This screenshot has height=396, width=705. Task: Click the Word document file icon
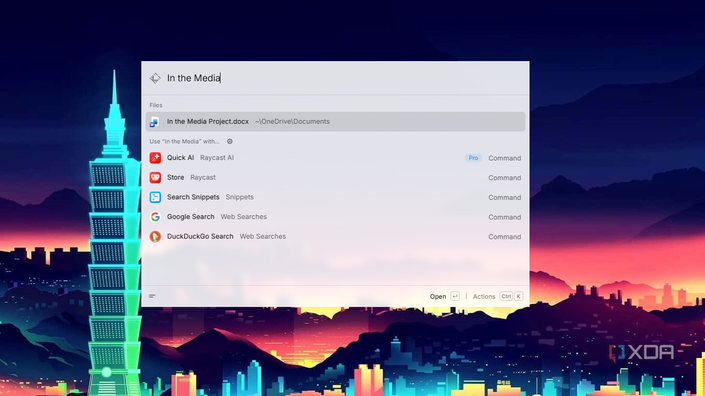click(155, 122)
